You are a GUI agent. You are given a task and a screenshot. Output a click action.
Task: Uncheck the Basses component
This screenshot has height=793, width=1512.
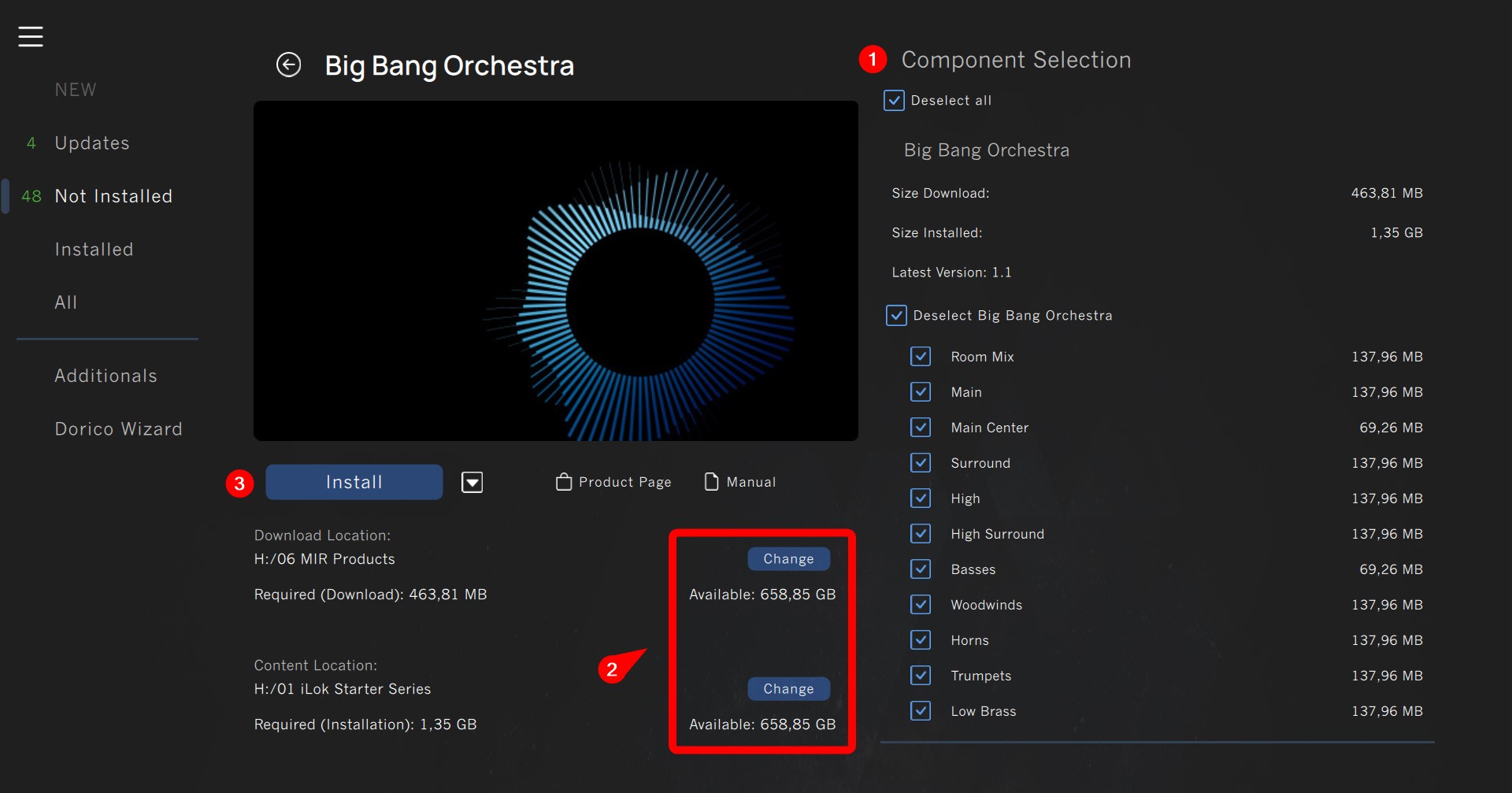coord(921,569)
